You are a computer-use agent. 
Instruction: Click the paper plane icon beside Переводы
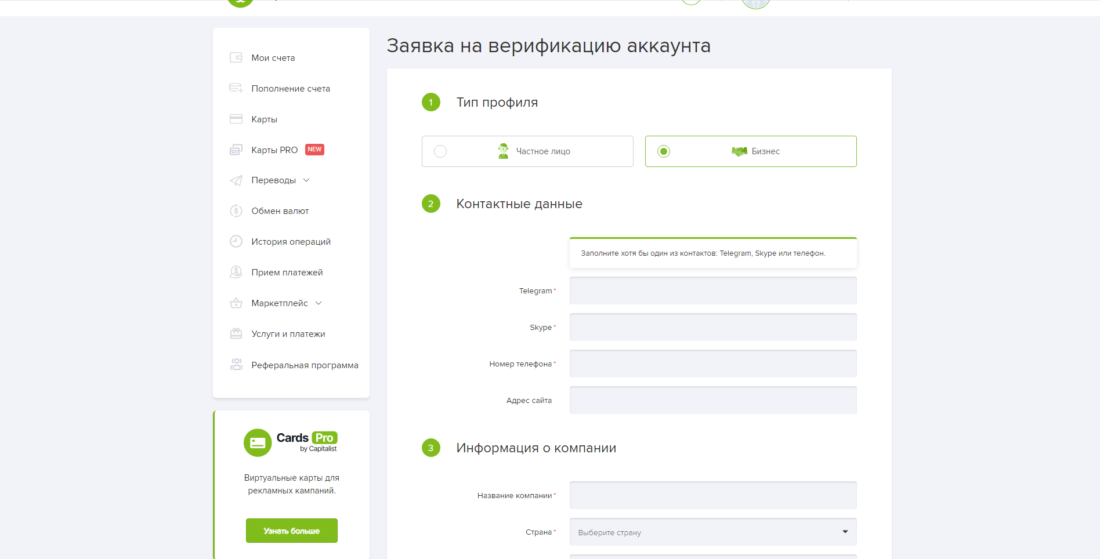pyautogui.click(x=236, y=180)
